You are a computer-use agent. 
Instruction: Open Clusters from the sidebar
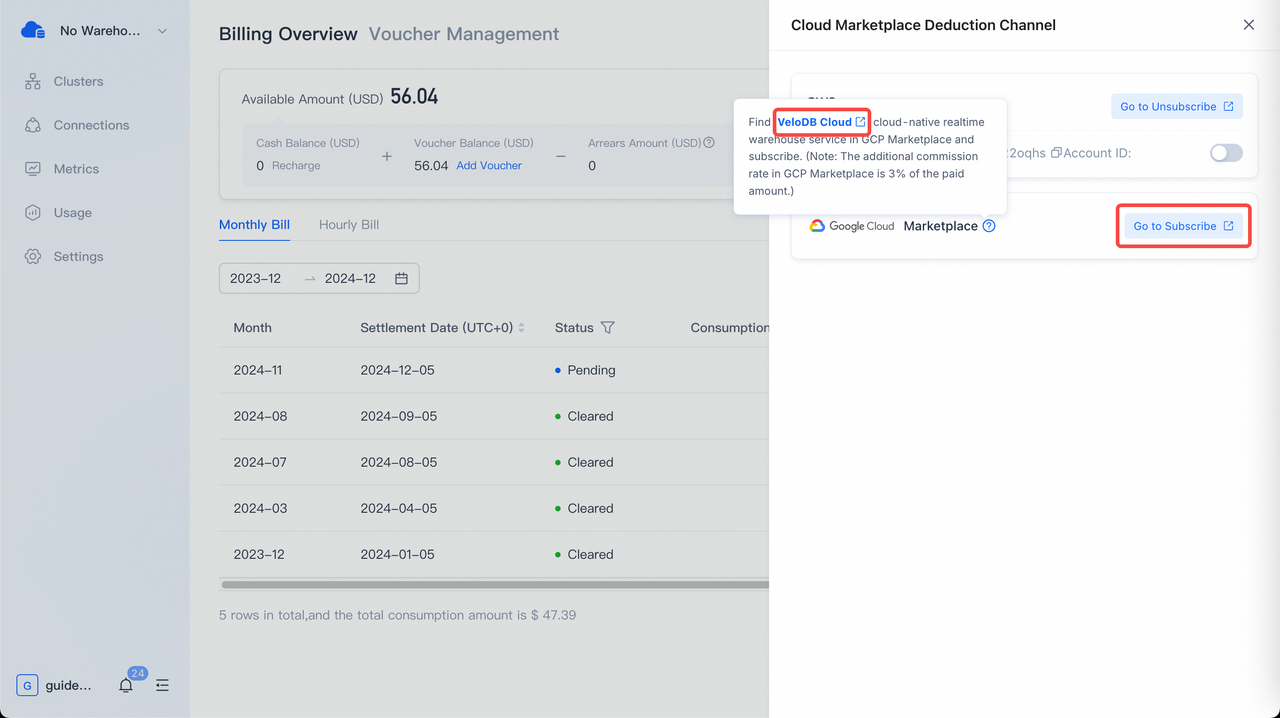[78, 81]
